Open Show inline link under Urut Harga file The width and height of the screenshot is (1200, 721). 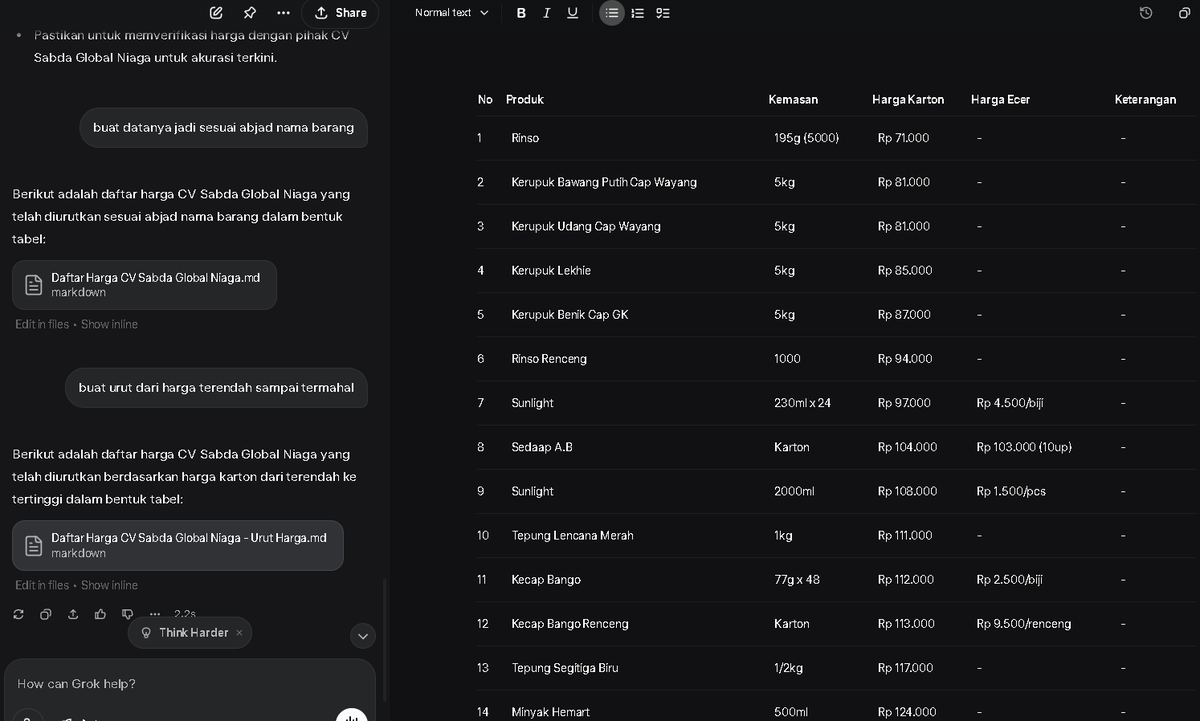pos(109,585)
